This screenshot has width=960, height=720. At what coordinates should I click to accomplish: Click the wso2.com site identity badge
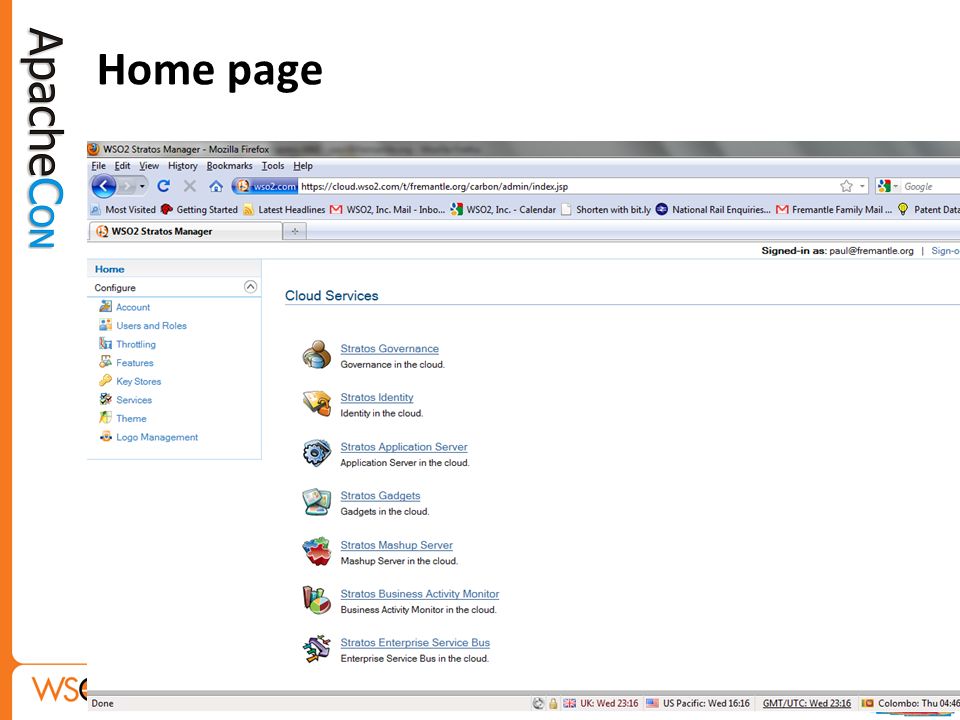point(266,186)
